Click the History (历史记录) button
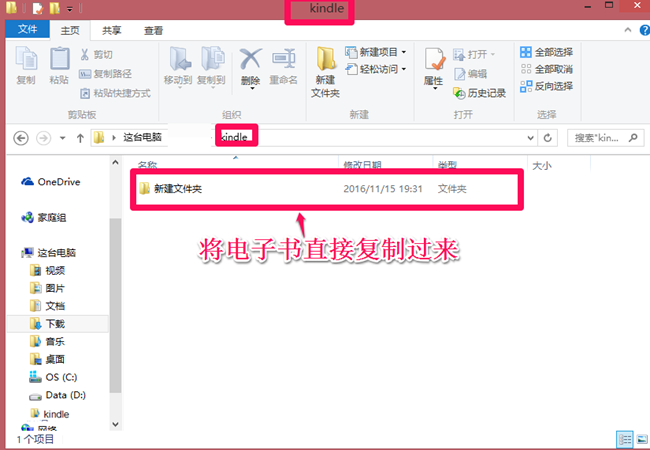650x450 pixels. [480, 93]
